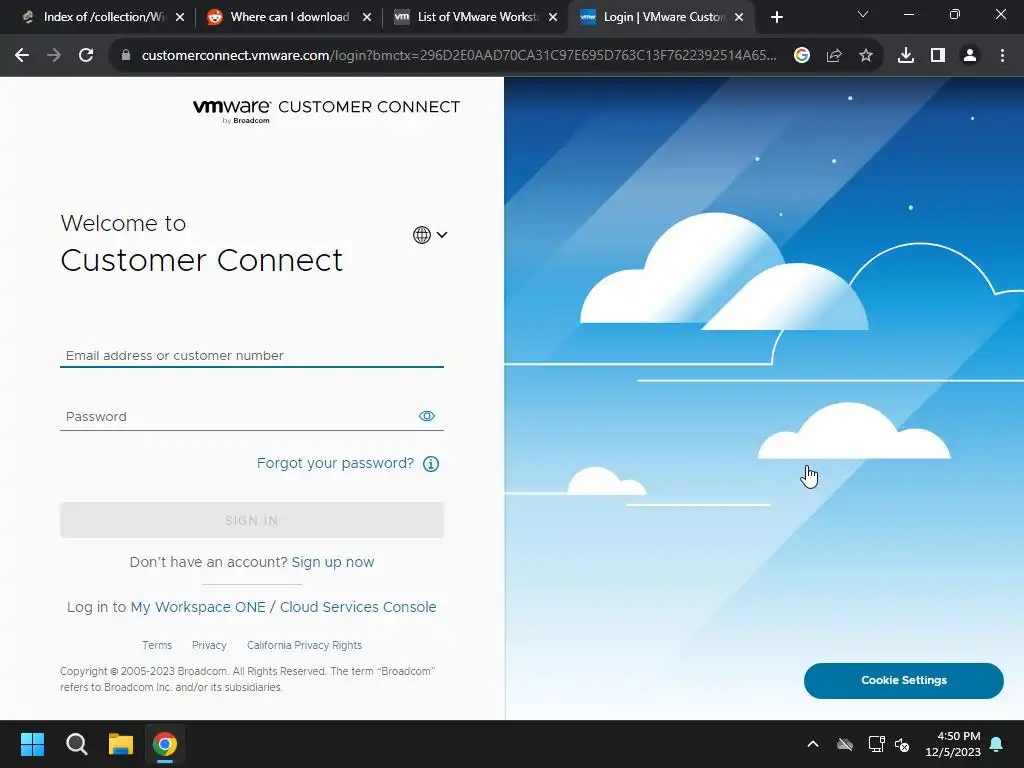1024x768 pixels.
Task: Switch to the Where can I download tab
Action: [x=289, y=17]
